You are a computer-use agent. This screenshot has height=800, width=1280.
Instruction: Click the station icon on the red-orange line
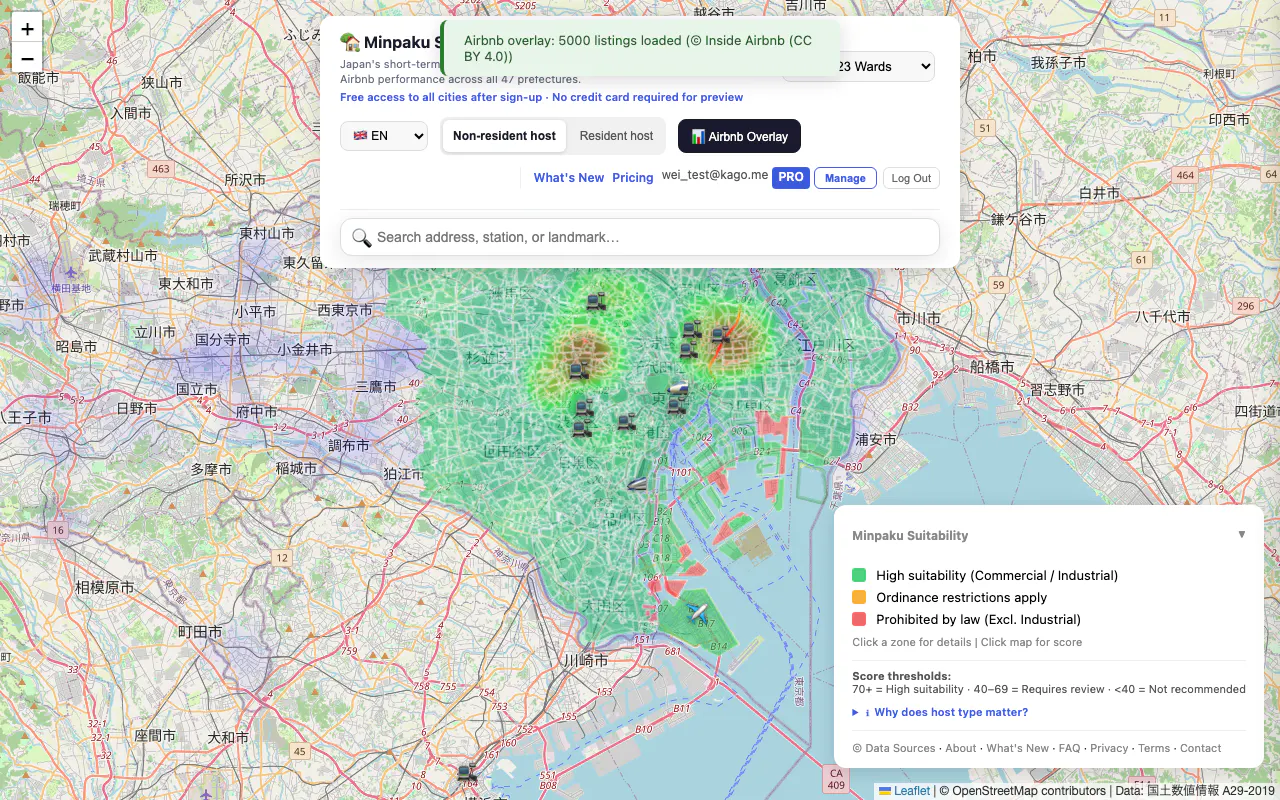pyautogui.click(x=720, y=335)
